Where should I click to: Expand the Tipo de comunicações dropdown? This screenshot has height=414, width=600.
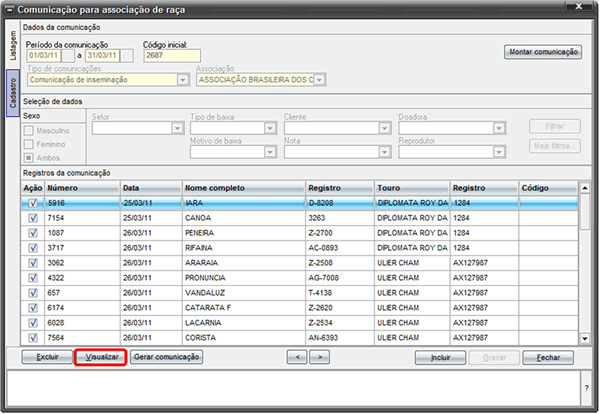183,80
